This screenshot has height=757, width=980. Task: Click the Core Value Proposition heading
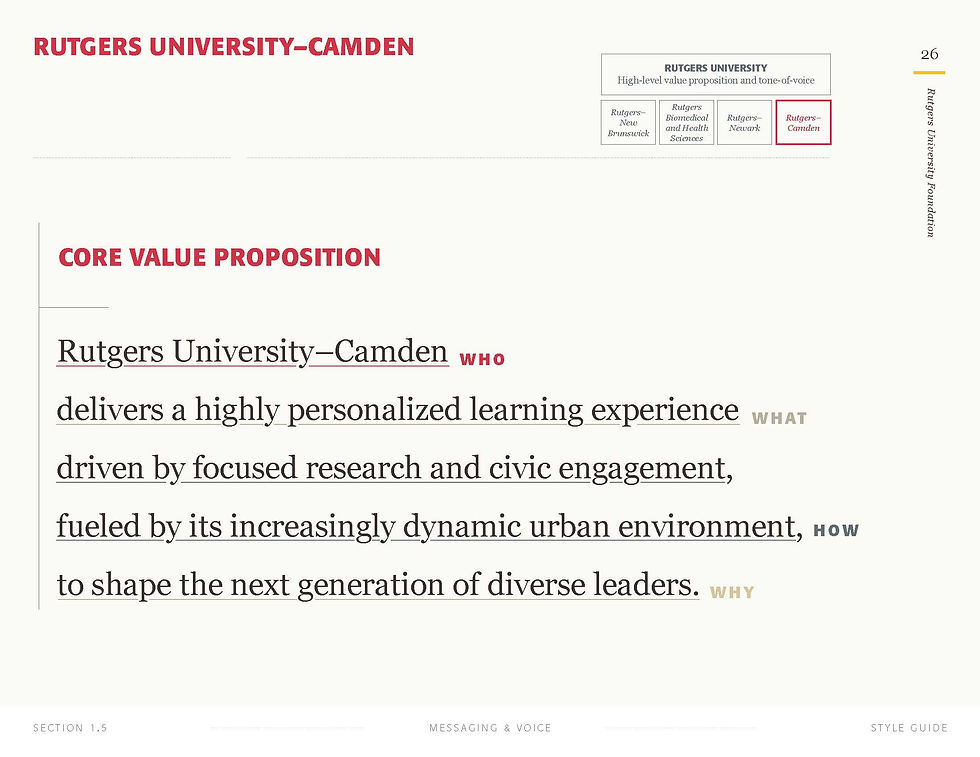tap(219, 257)
